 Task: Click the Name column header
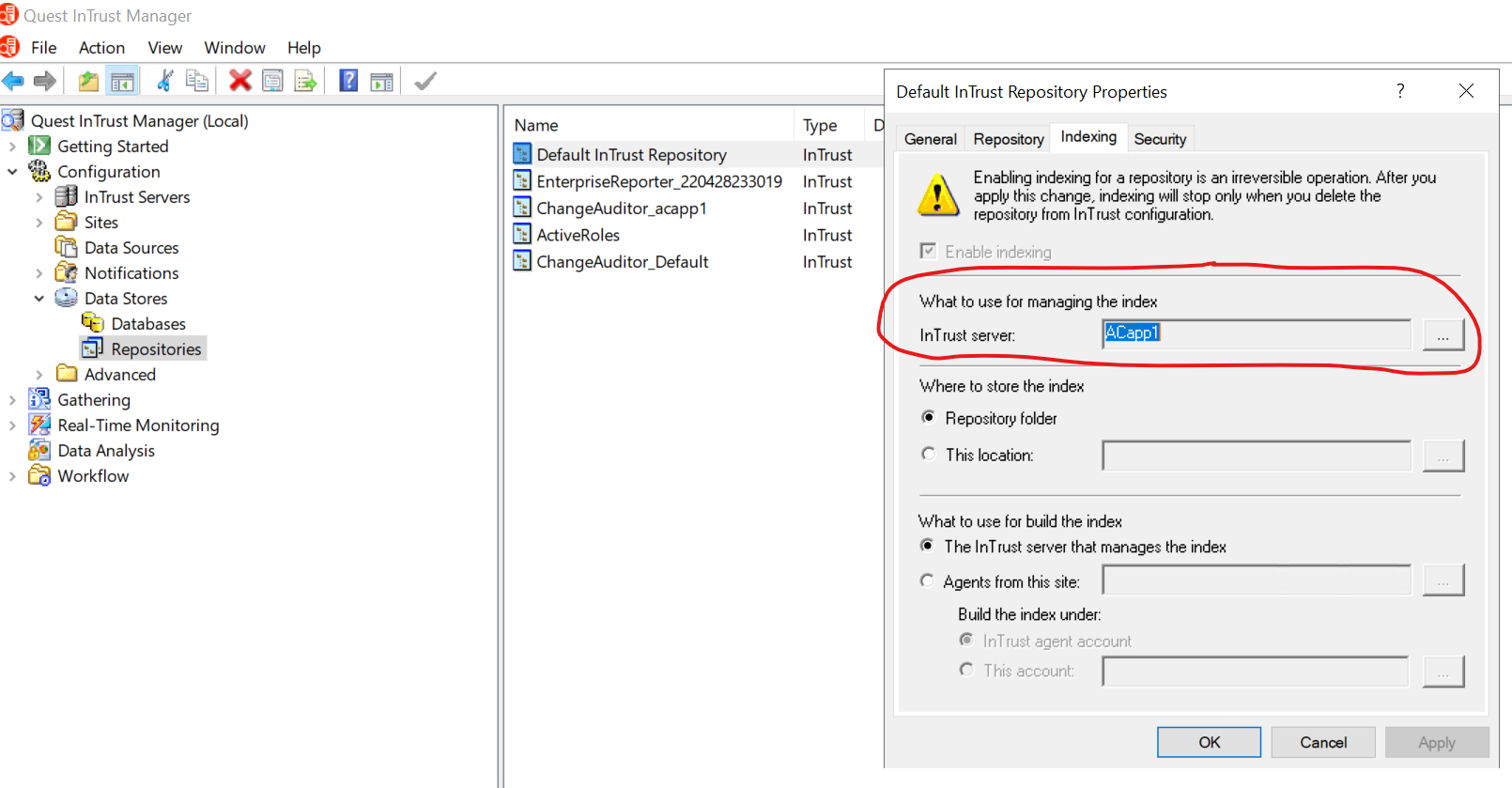pyautogui.click(x=650, y=125)
